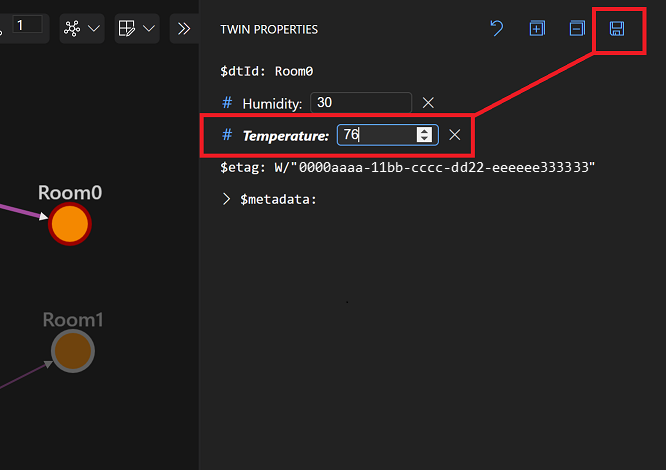666x470 pixels.
Task: Click the hash icon beside Humidity
Action: (x=227, y=103)
